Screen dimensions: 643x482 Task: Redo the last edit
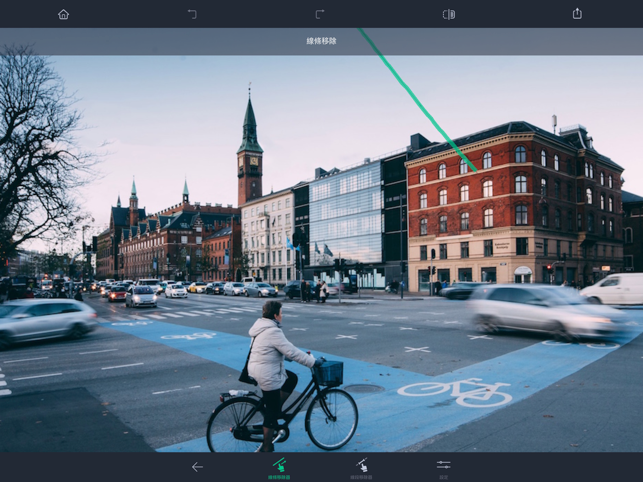(x=320, y=14)
